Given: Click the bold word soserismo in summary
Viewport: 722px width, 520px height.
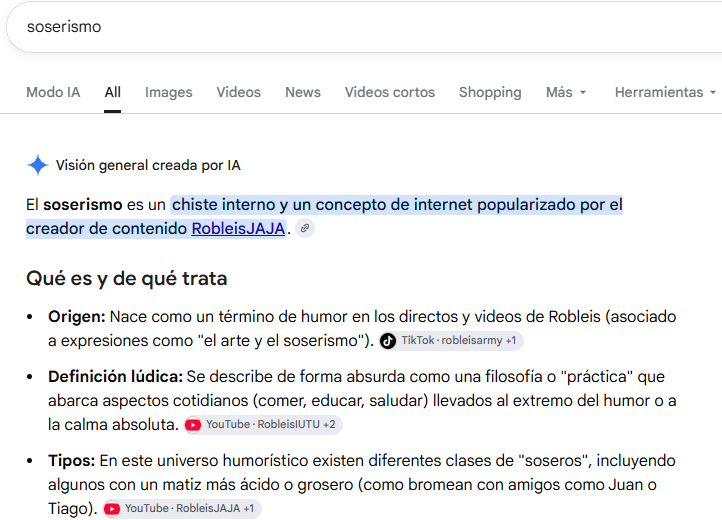Looking at the screenshot, I should point(83,204).
